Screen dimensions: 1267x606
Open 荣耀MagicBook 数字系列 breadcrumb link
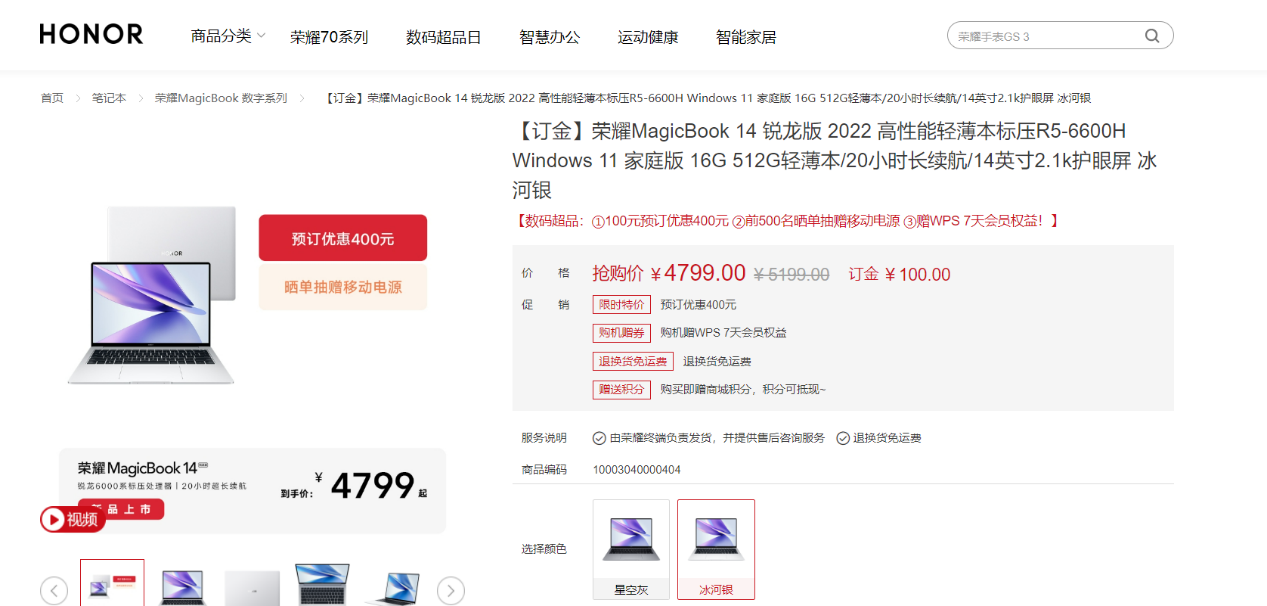(220, 98)
